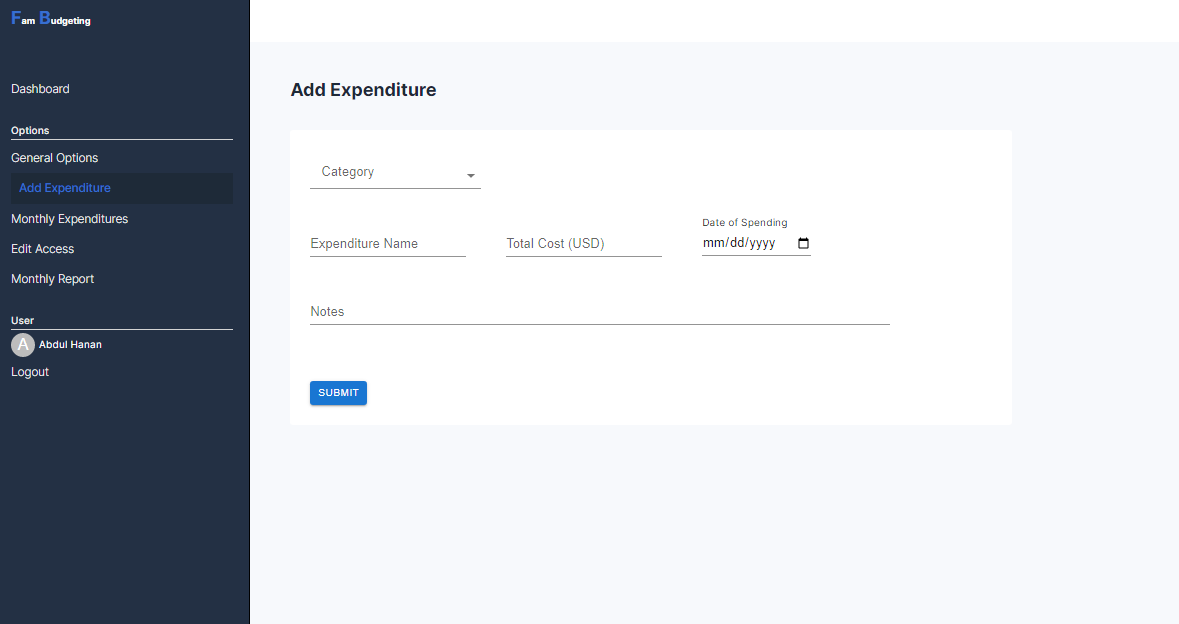Select the year segment of the date
1179x624 pixels.
[x=762, y=243]
